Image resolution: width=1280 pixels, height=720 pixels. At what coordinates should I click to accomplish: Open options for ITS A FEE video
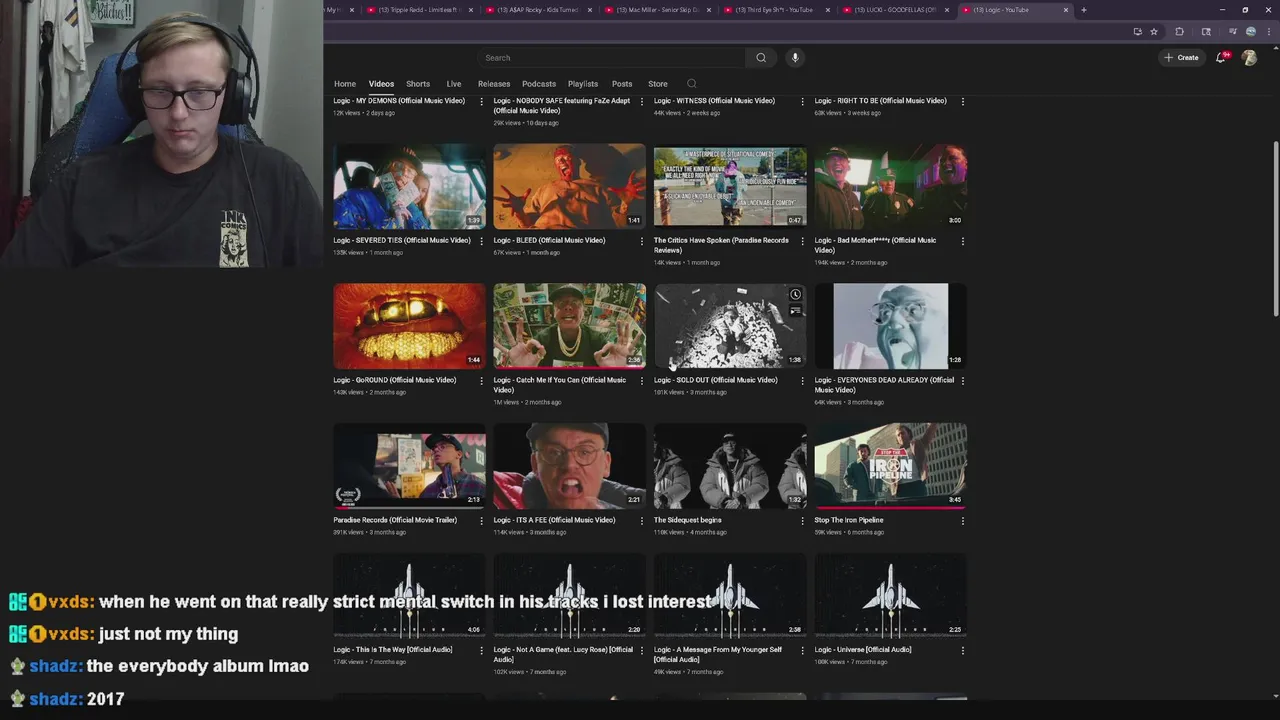point(642,521)
